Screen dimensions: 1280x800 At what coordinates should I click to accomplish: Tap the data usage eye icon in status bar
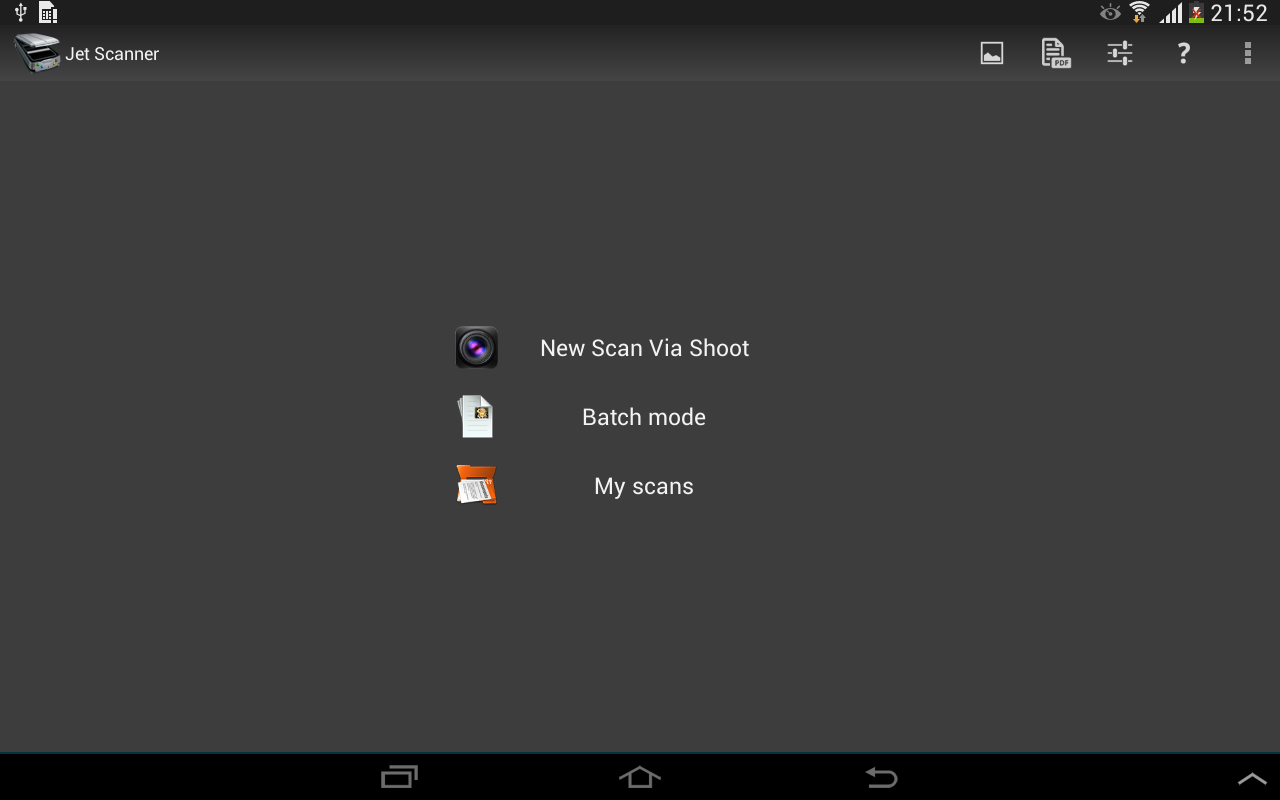(x=1108, y=13)
